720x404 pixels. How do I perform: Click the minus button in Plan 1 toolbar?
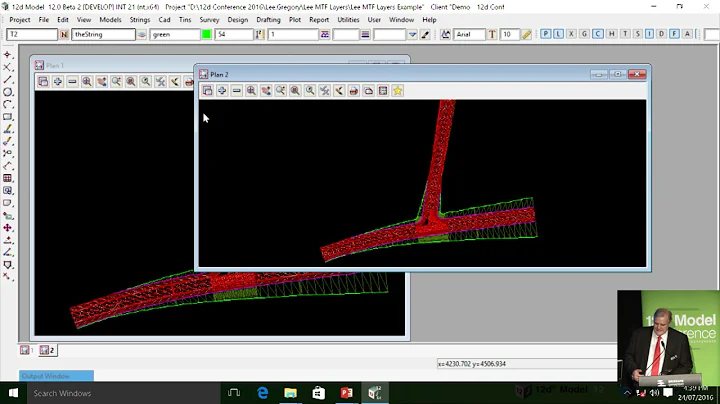[x=72, y=82]
